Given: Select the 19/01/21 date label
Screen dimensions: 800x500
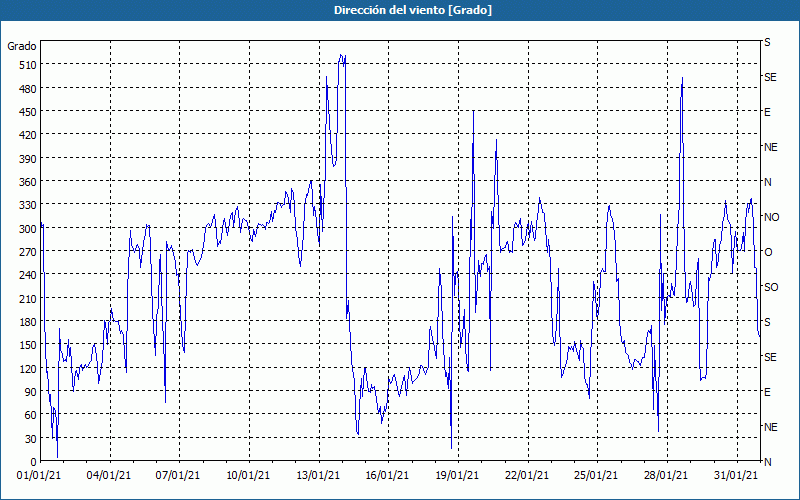Looking at the screenshot, I should (x=457, y=476).
